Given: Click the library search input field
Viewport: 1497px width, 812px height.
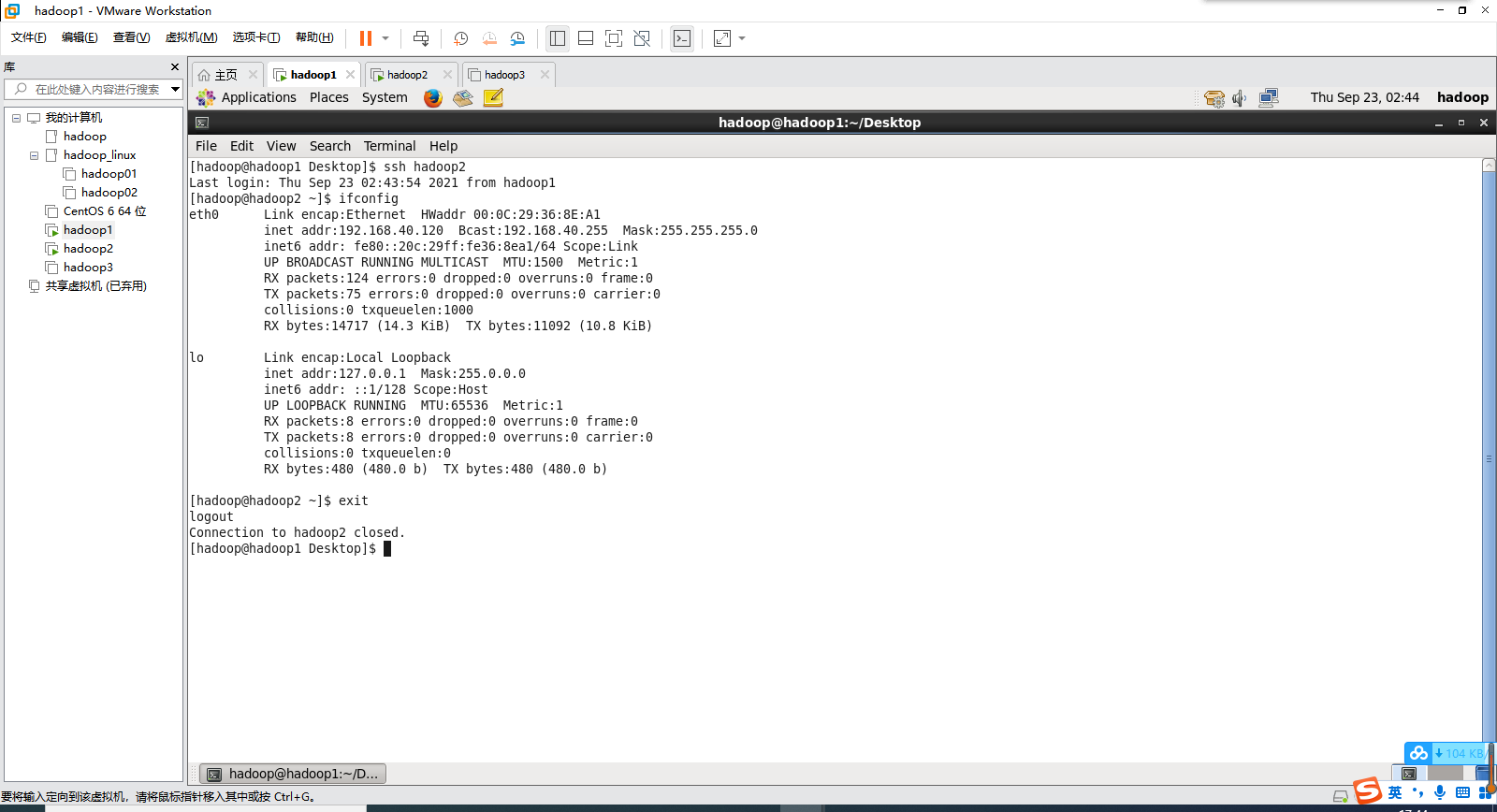Looking at the screenshot, I should click(94, 89).
